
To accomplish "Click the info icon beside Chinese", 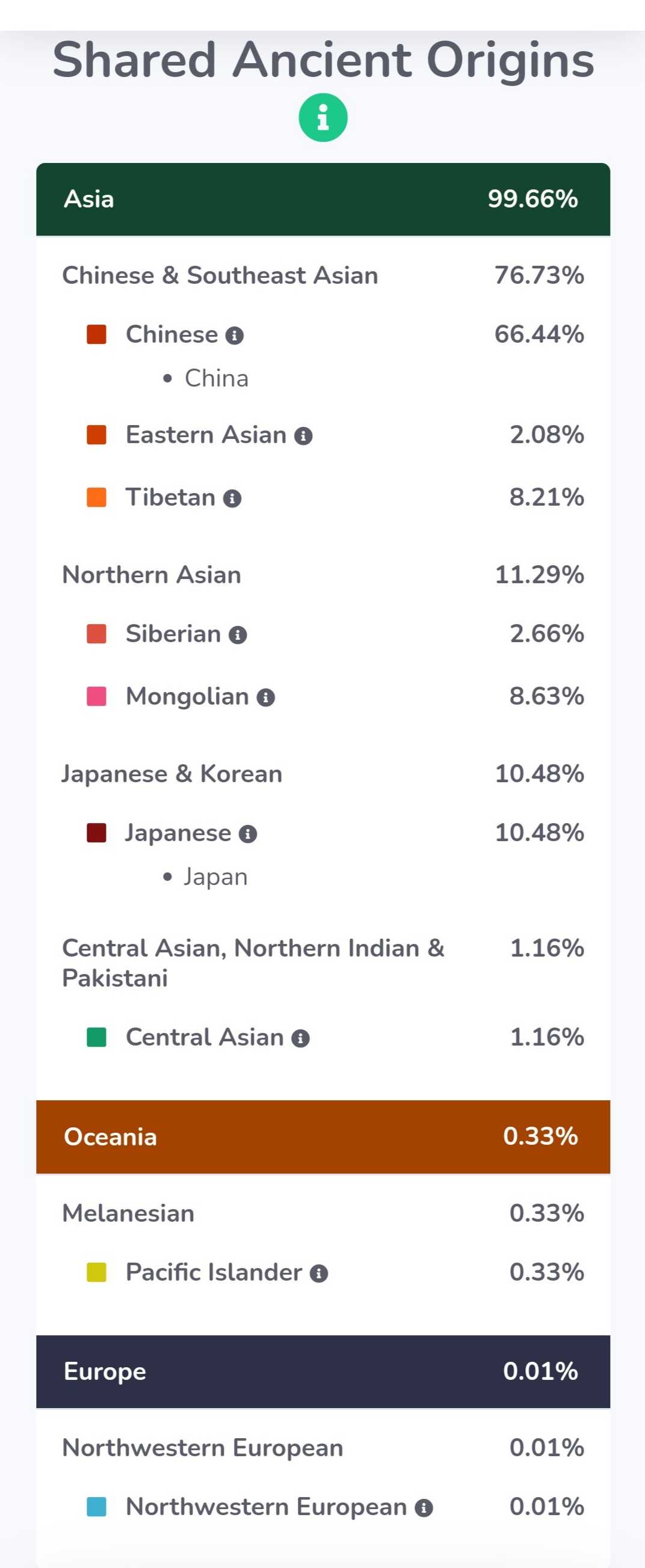I will 235,335.
